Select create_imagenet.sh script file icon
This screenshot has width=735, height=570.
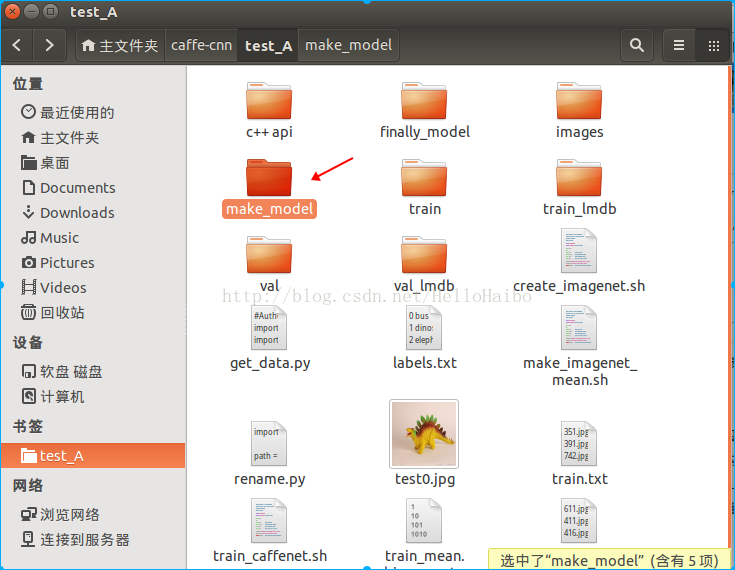click(579, 251)
